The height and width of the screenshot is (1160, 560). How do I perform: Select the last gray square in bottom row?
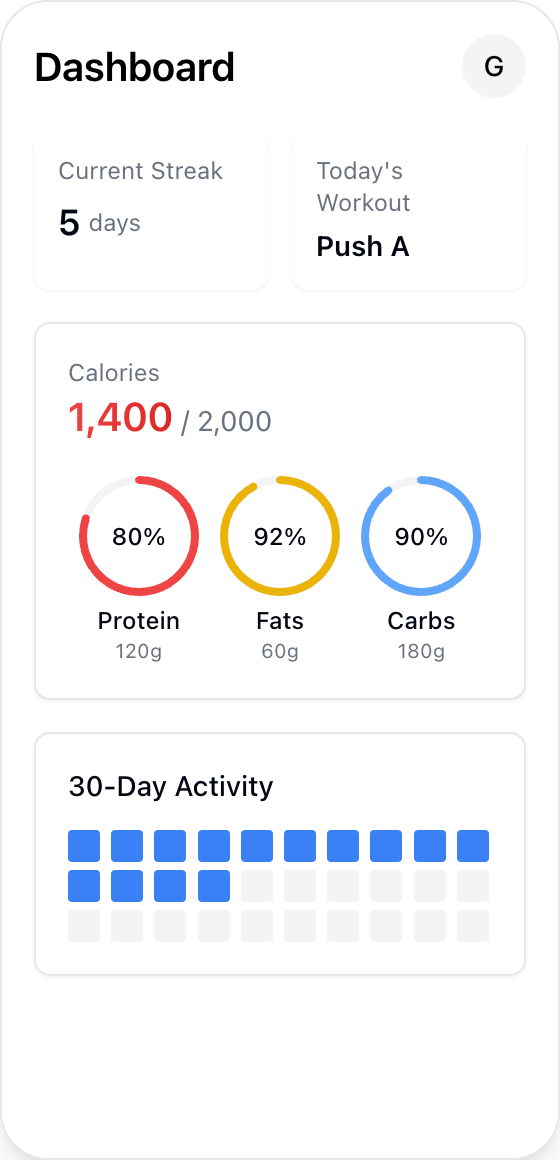(473, 925)
